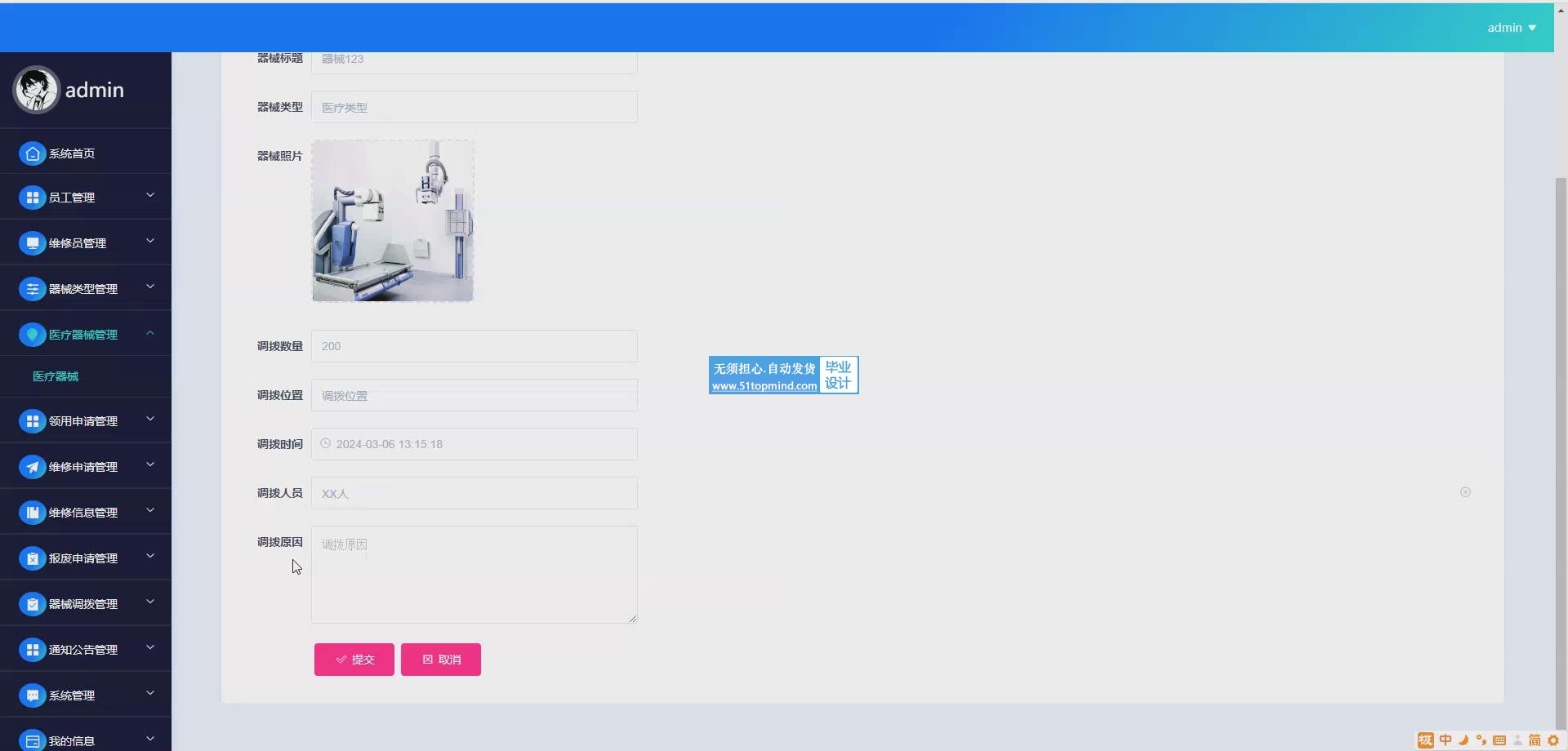Click the 器械调拨管理 clipboard icon

[32, 604]
